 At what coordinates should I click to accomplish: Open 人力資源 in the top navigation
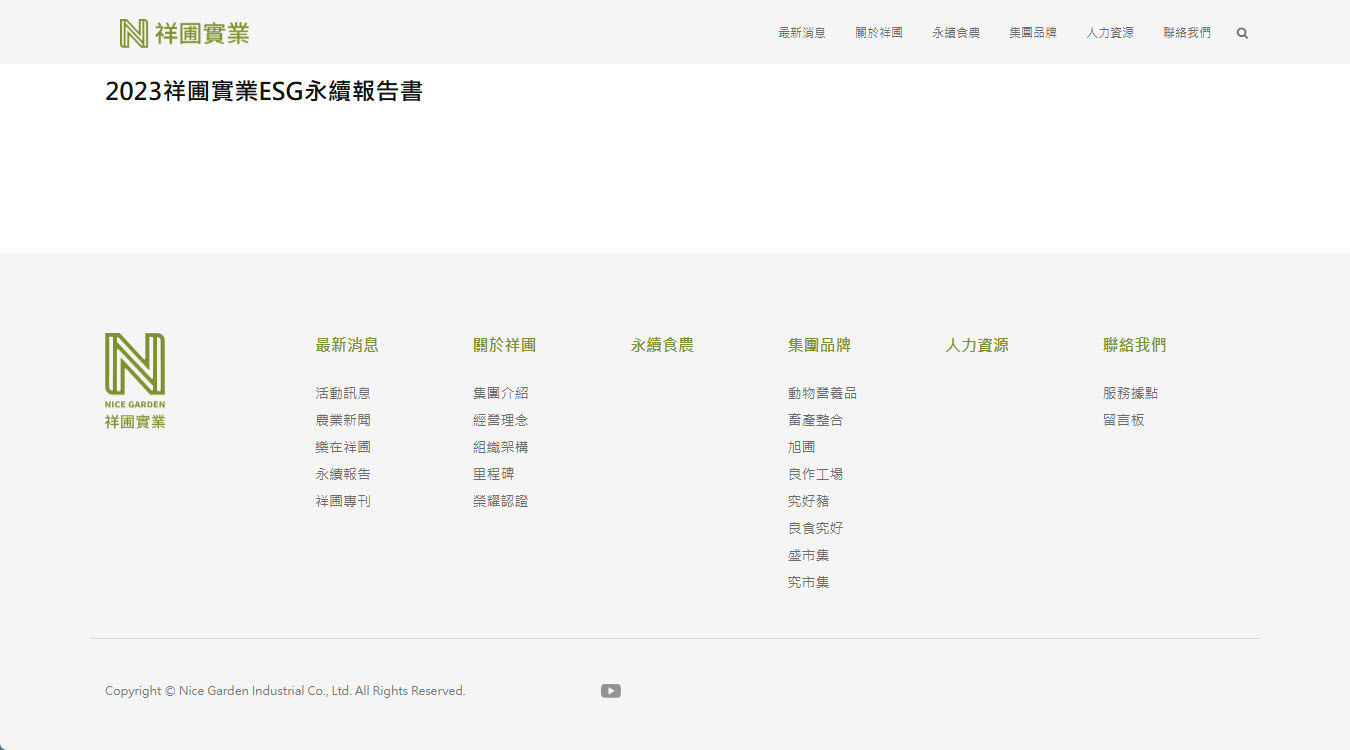tap(1110, 33)
